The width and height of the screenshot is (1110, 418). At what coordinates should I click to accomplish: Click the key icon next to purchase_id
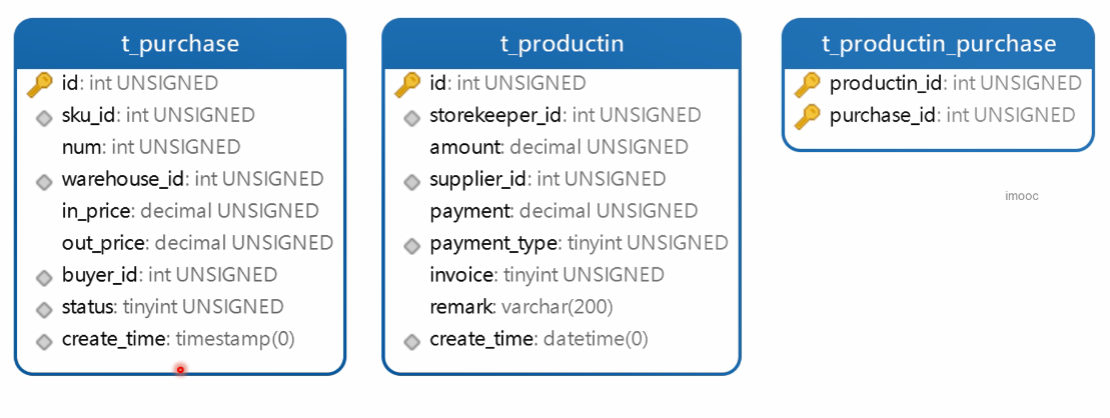point(808,117)
